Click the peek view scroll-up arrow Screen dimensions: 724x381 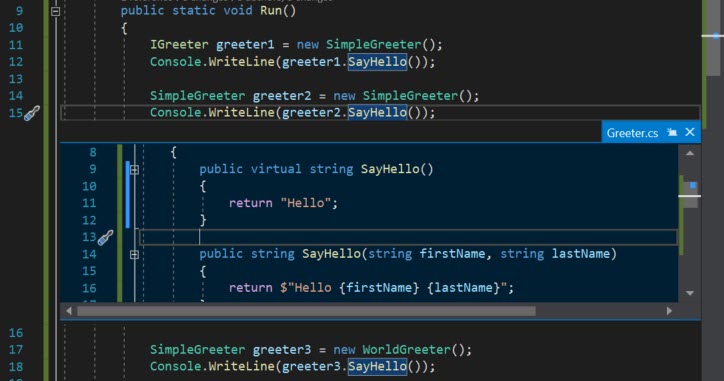click(x=690, y=153)
